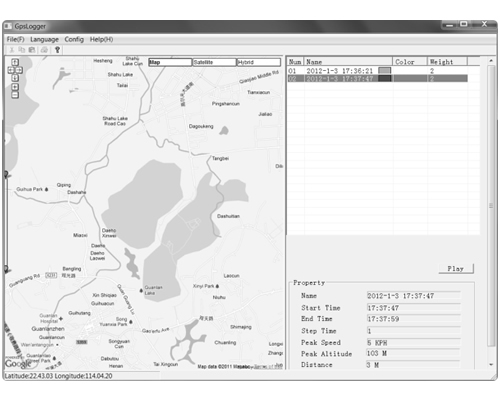Screen dimensions: 500x400
Task: Pan the map down with the arrow control
Action: tap(15, 78)
